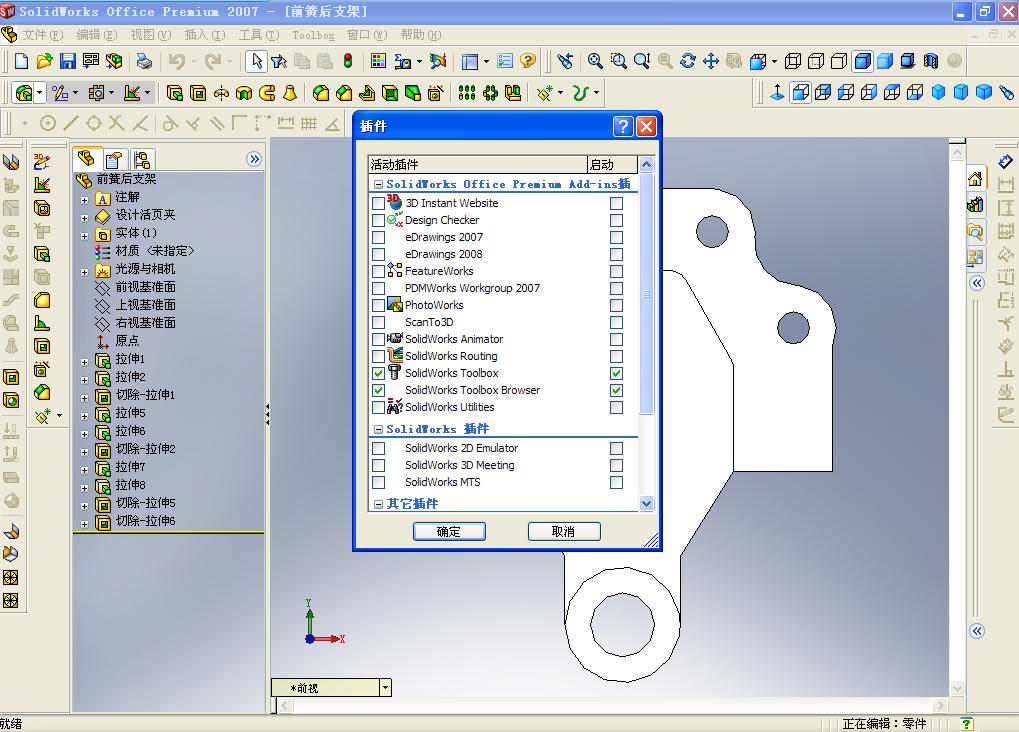Click the 活动插件 column header
The width and height of the screenshot is (1019, 732).
(478, 164)
